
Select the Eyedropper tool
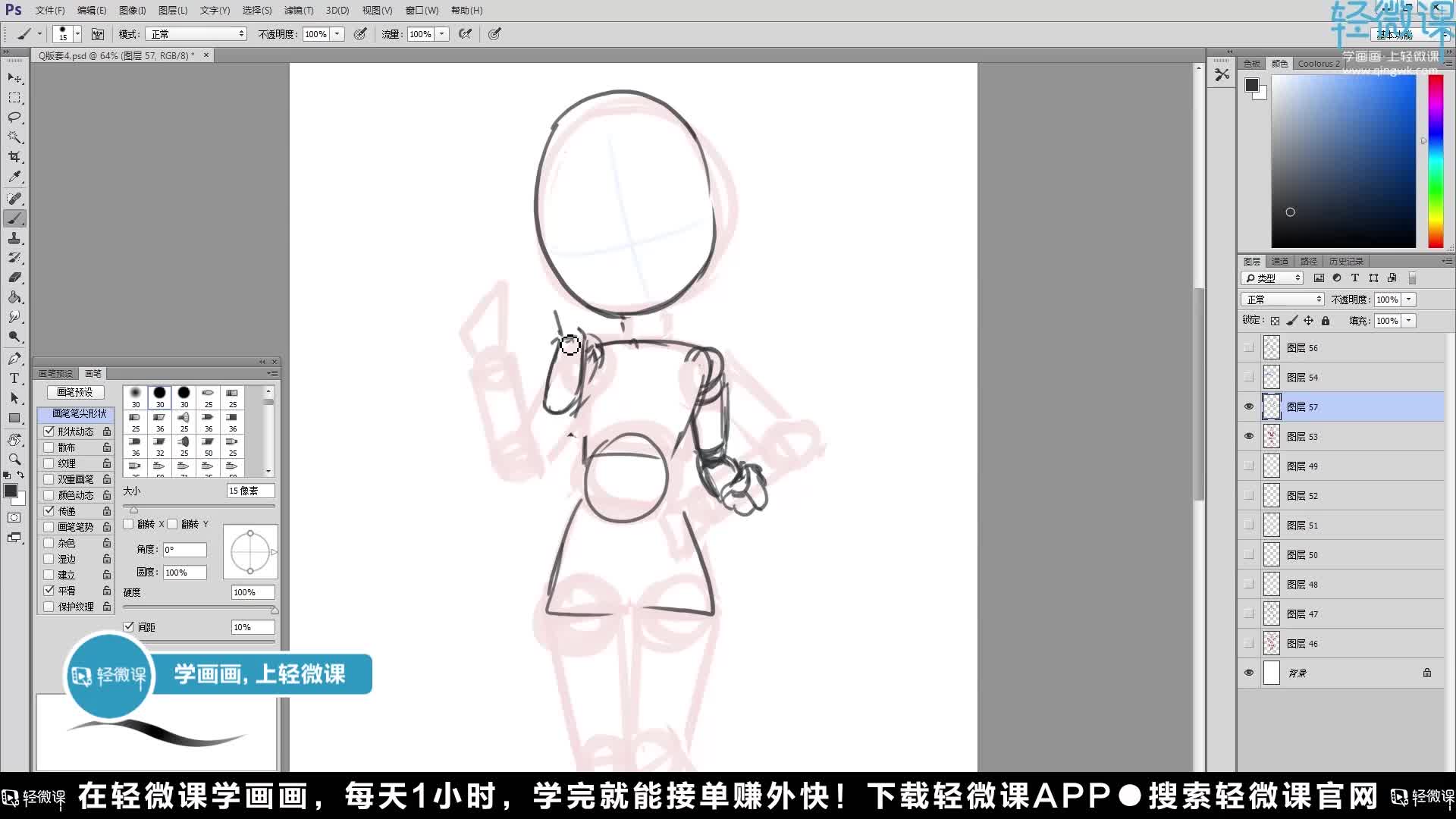click(x=14, y=177)
